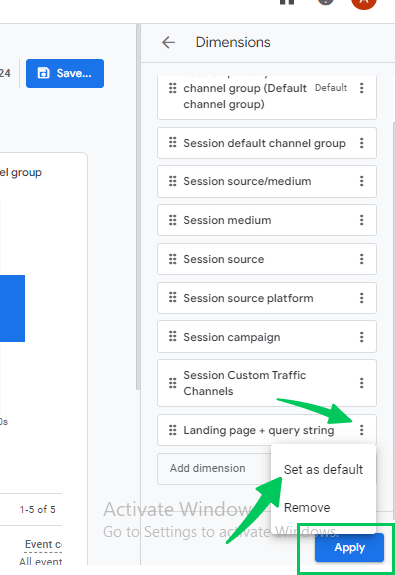Choose Remove from the context menu

tap(307, 508)
